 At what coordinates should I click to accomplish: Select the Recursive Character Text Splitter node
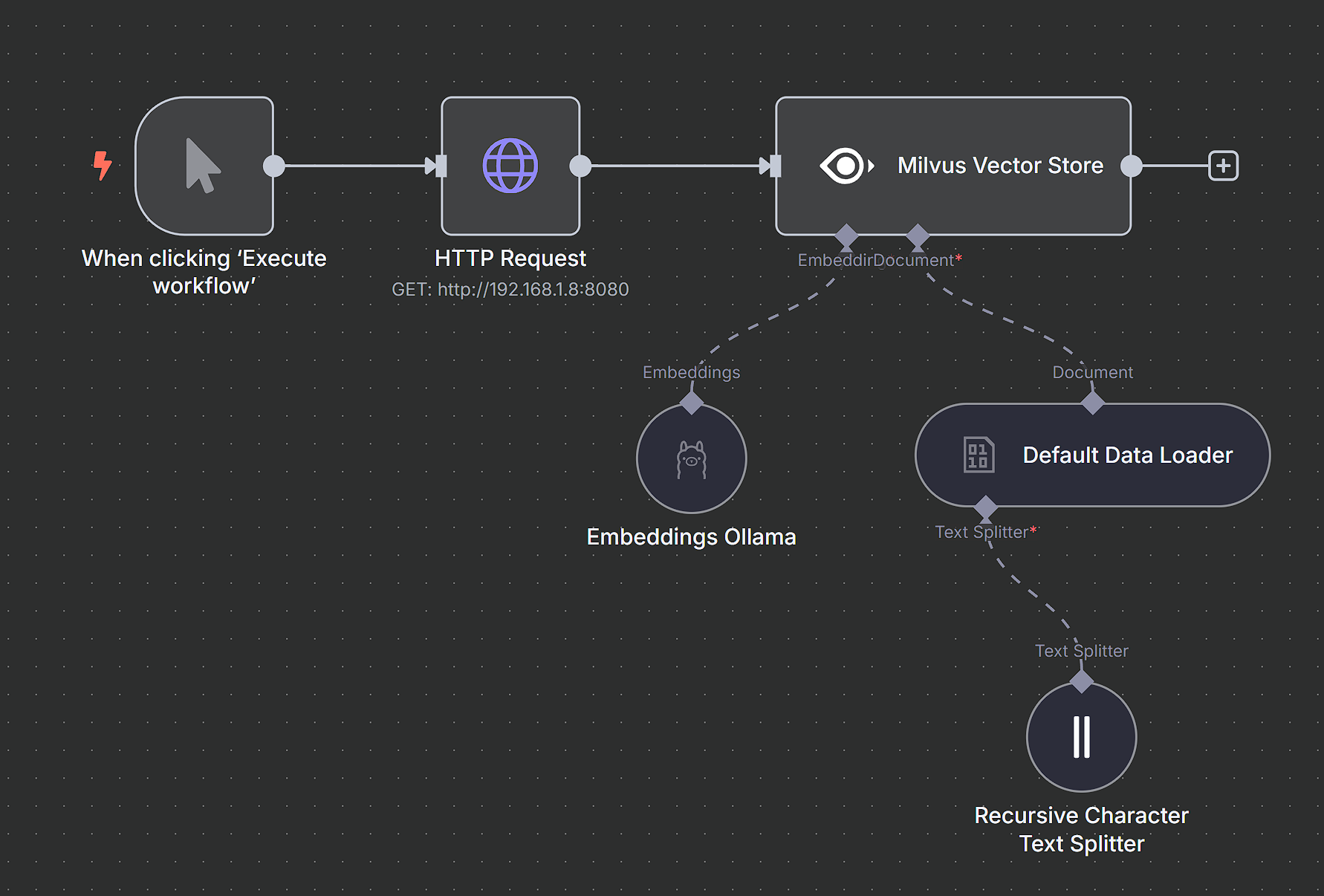click(x=1082, y=737)
